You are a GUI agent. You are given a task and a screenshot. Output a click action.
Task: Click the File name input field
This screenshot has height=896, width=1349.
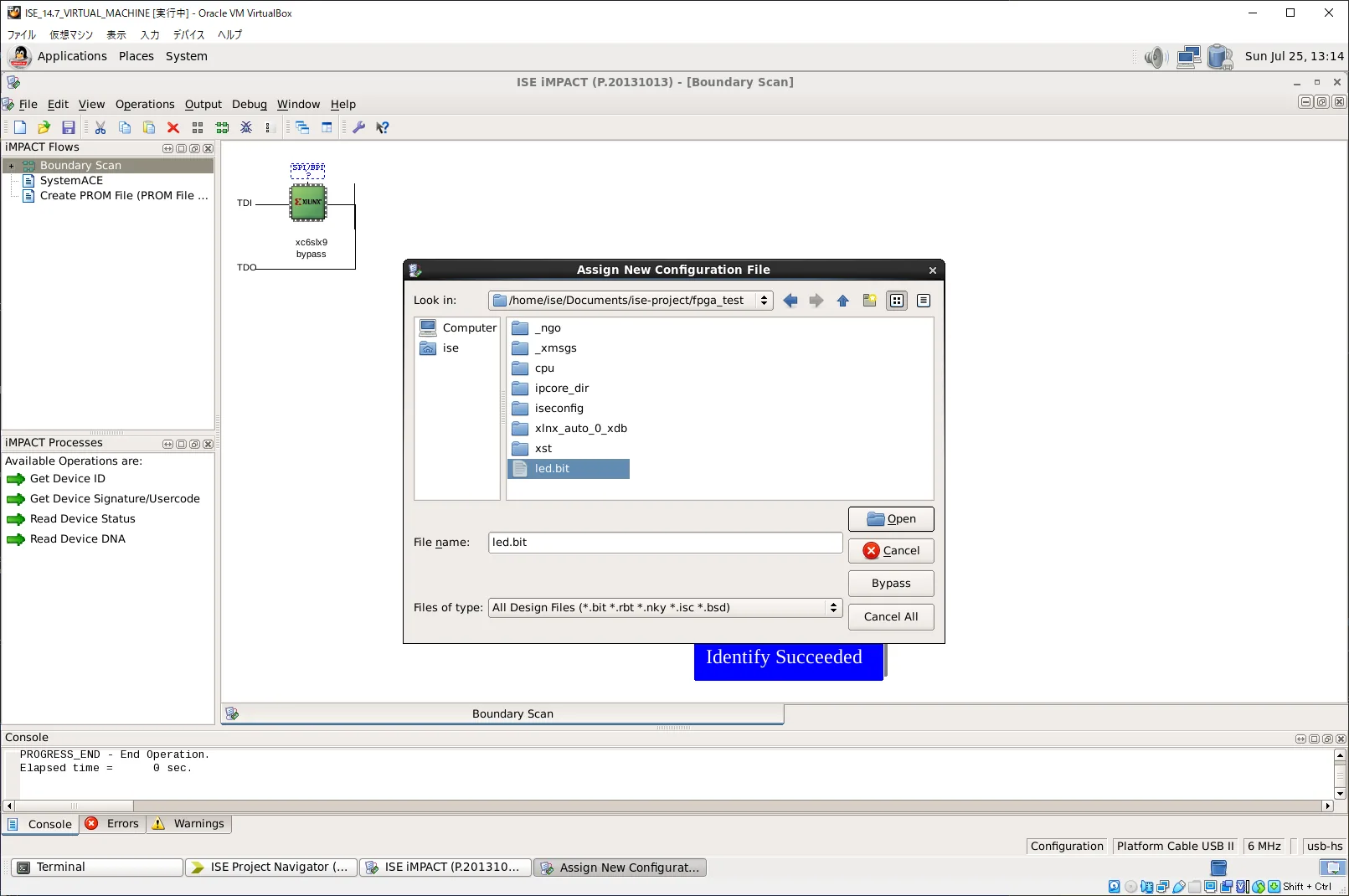tap(665, 543)
